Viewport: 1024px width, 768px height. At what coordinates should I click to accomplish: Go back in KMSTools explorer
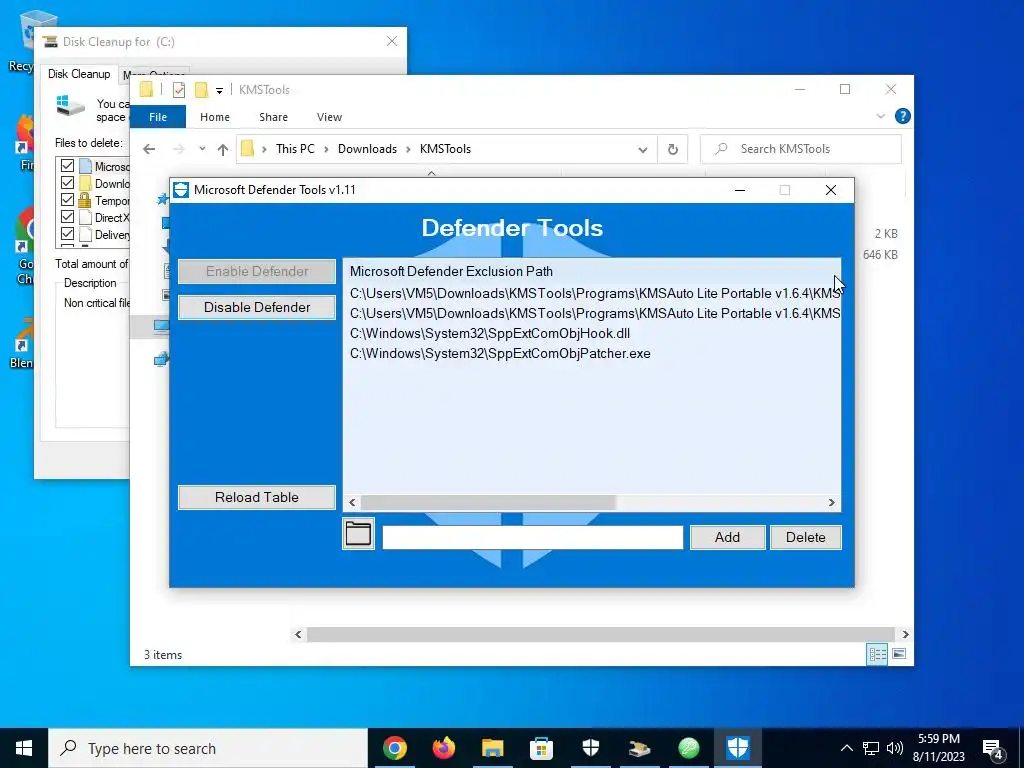(149, 149)
